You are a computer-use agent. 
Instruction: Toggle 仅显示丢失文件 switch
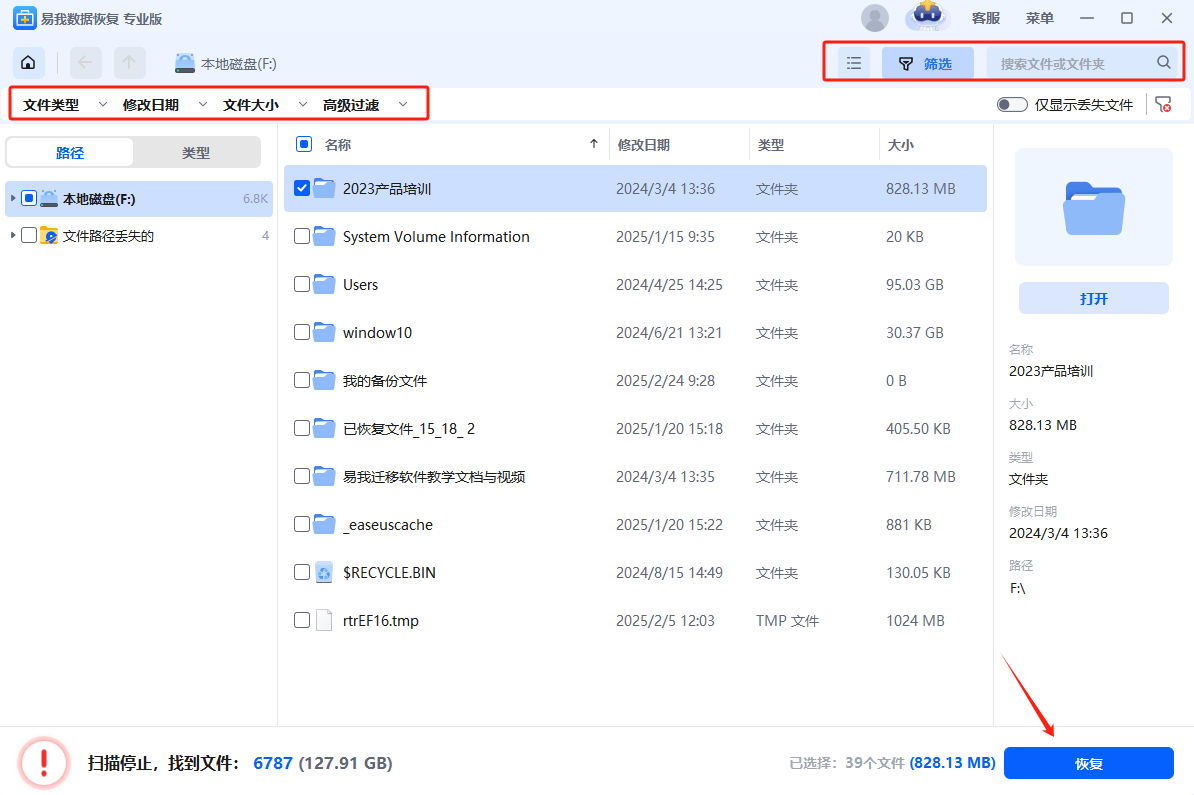[x=1012, y=105]
